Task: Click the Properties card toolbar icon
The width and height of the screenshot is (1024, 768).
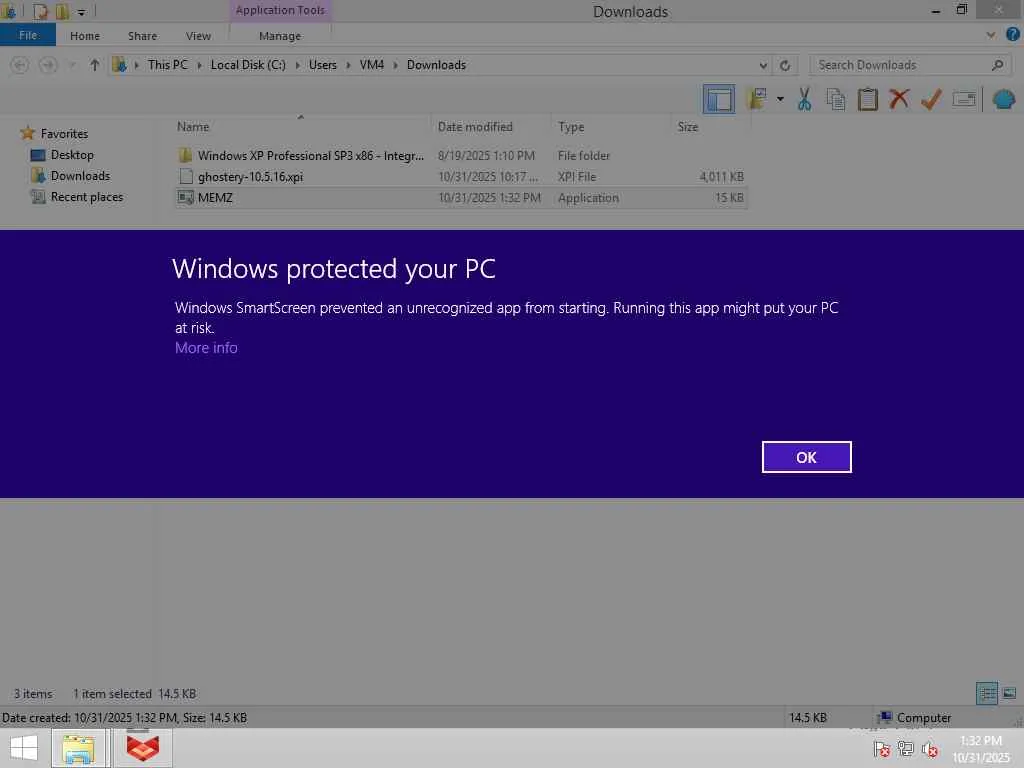Action: 964,99
